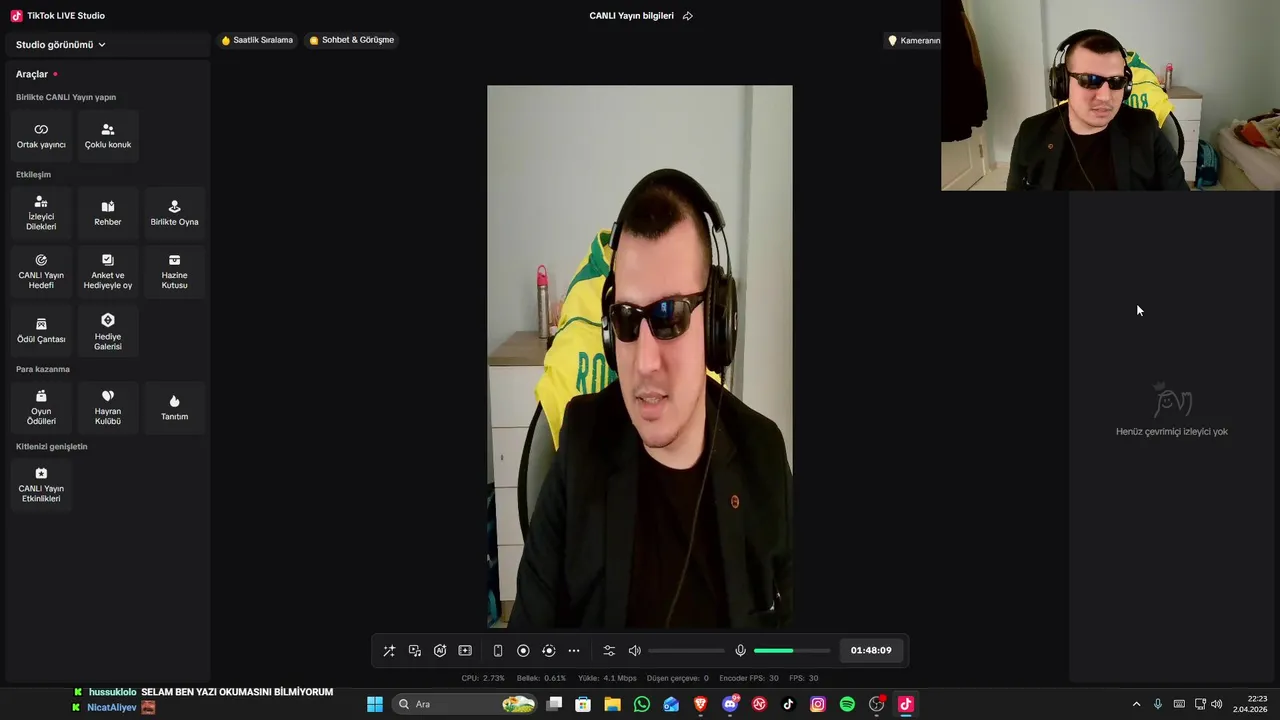1280x720 pixels.
Task: Open the Çoklu konuk tool
Action: coord(108,136)
